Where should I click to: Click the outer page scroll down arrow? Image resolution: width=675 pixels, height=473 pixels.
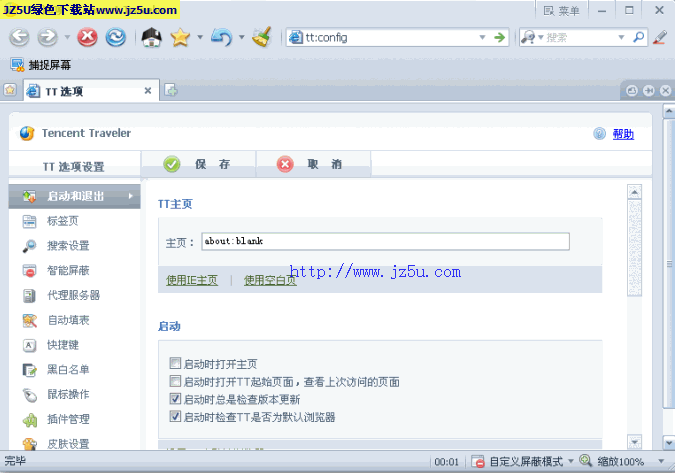669,442
